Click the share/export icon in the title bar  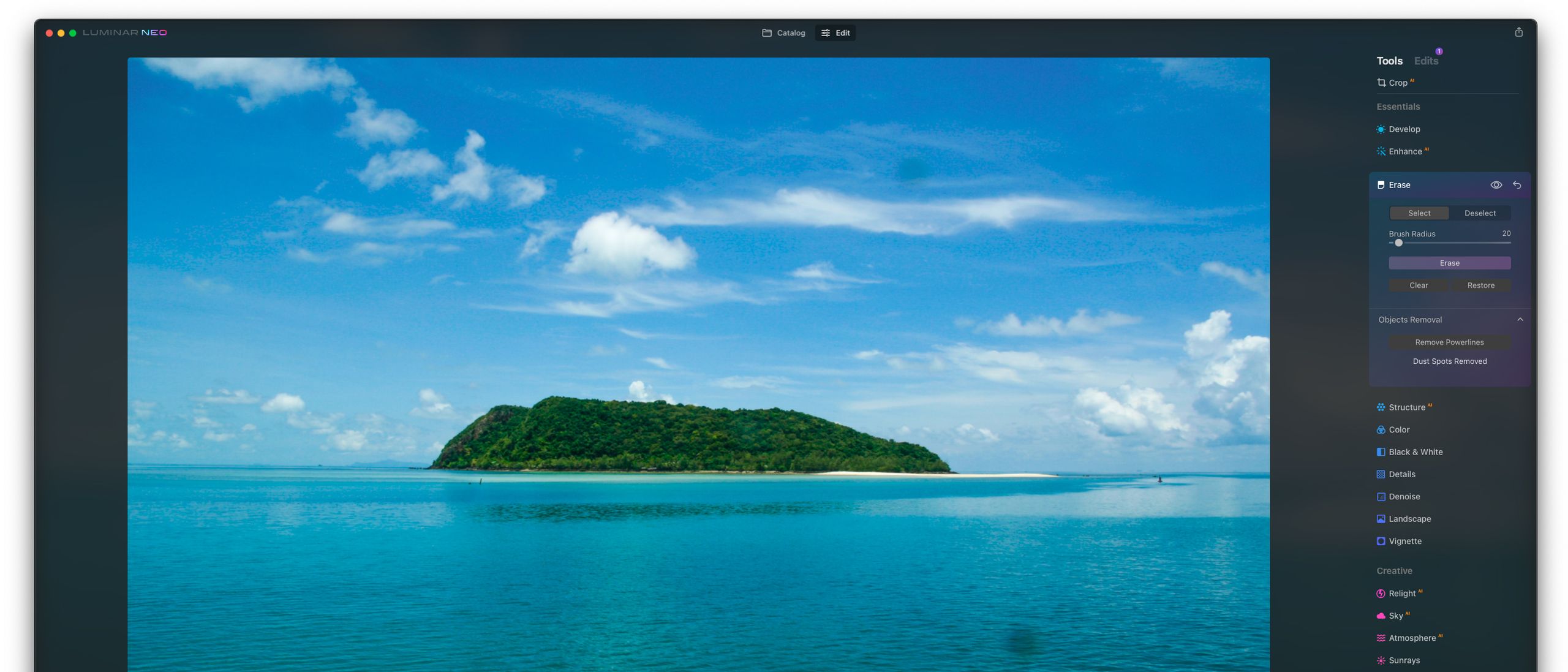(1518, 32)
